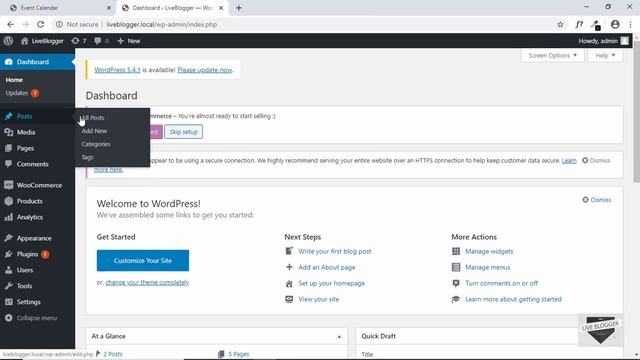Open the Plugins menu
Viewport: 640px width, 360px height.
[x=37, y=254]
